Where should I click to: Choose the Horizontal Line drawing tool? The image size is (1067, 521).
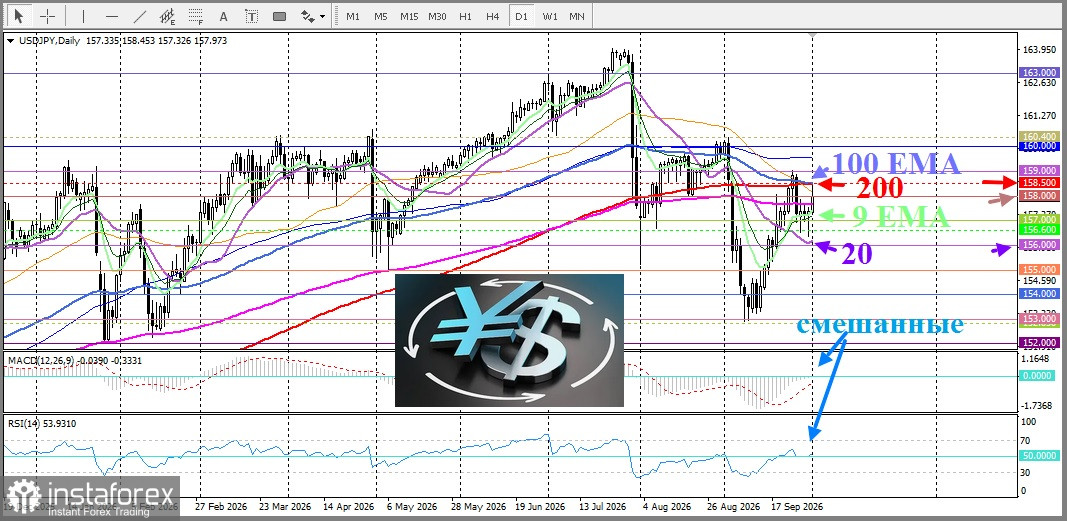click(x=112, y=16)
